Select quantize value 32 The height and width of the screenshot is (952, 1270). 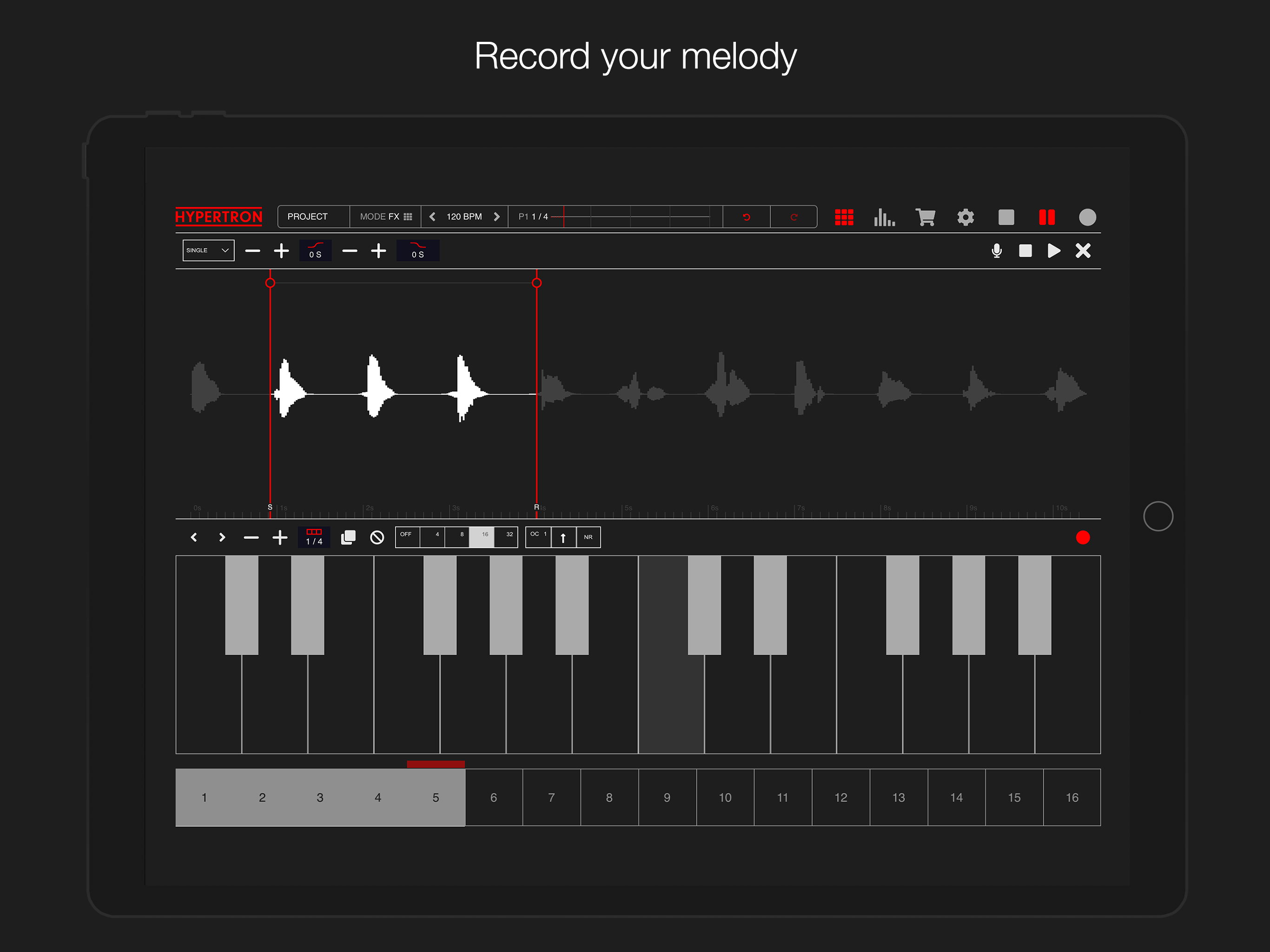point(507,537)
